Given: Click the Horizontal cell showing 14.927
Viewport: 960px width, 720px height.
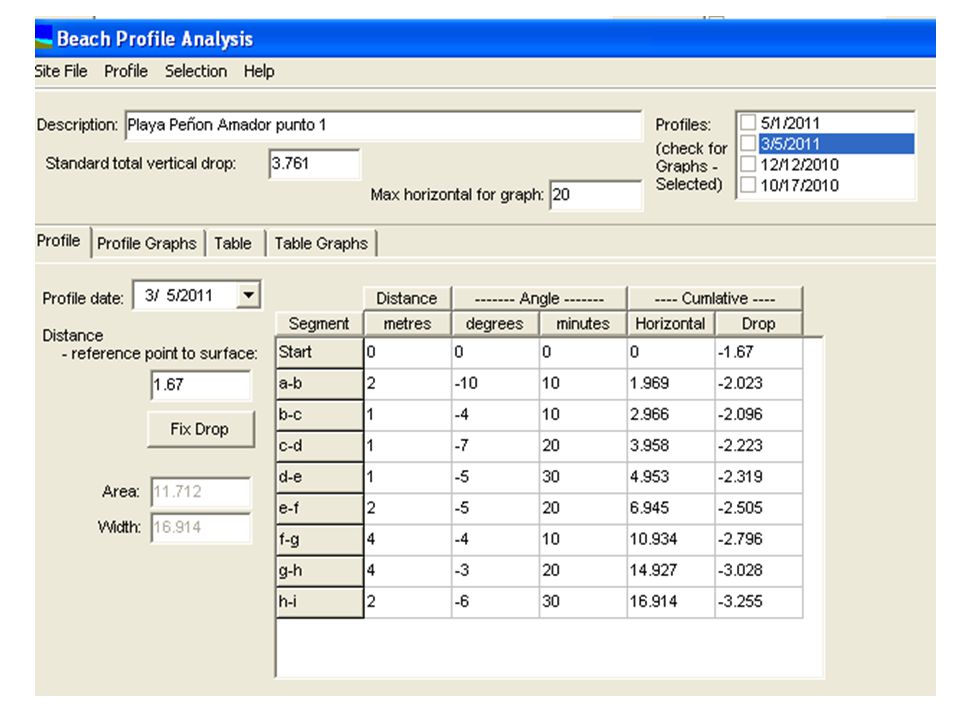Looking at the screenshot, I should point(671,571).
